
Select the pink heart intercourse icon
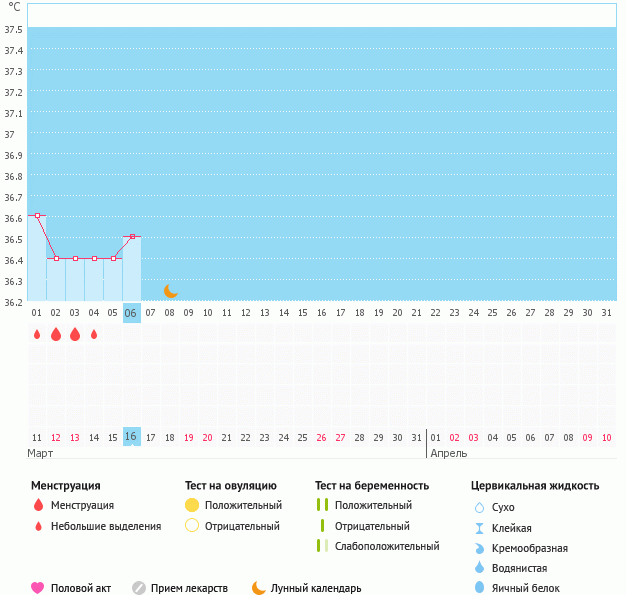[x=38, y=588]
